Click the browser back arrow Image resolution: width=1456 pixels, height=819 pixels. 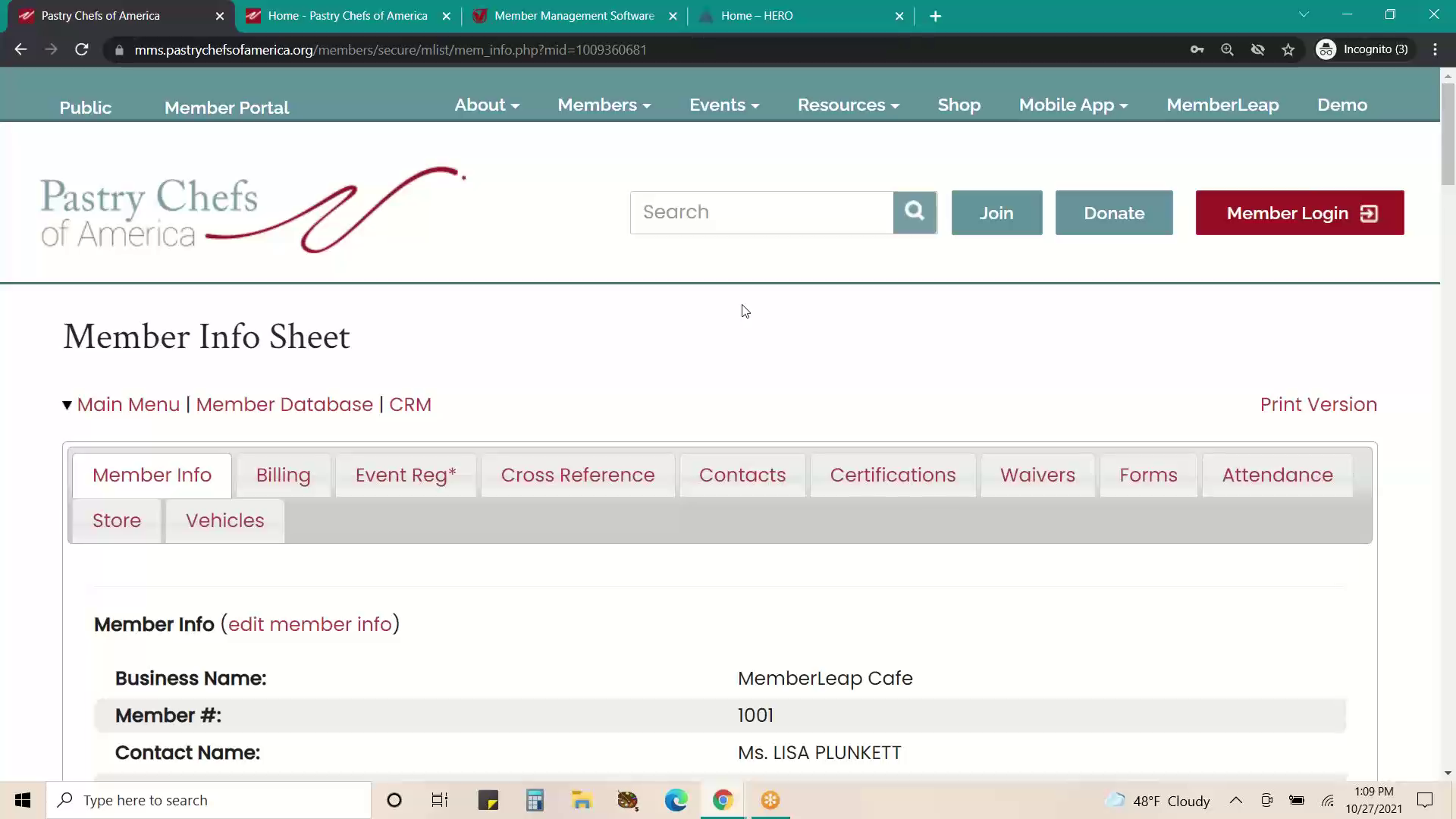pyautogui.click(x=20, y=49)
